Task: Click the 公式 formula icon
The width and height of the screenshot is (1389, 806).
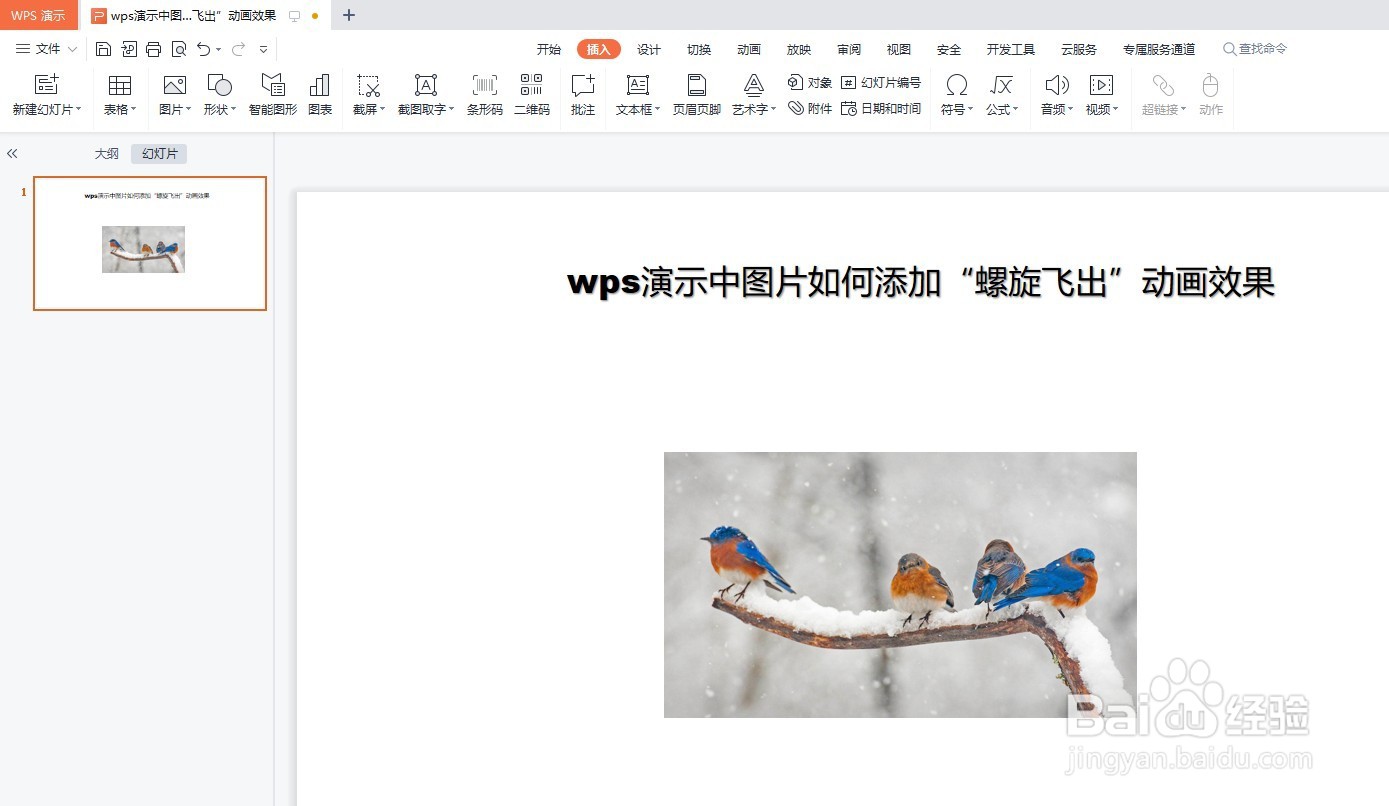Action: 1002,85
